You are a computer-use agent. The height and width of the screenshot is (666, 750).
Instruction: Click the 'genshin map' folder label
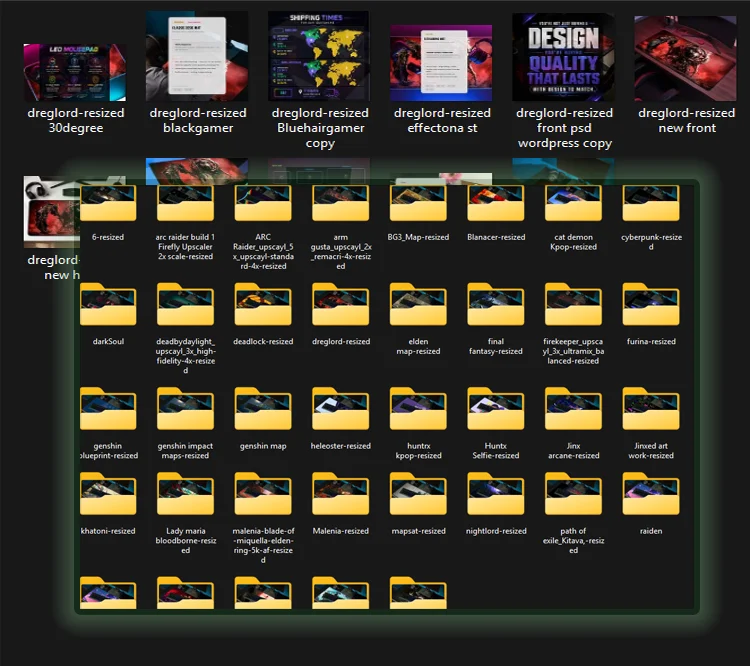(263, 445)
